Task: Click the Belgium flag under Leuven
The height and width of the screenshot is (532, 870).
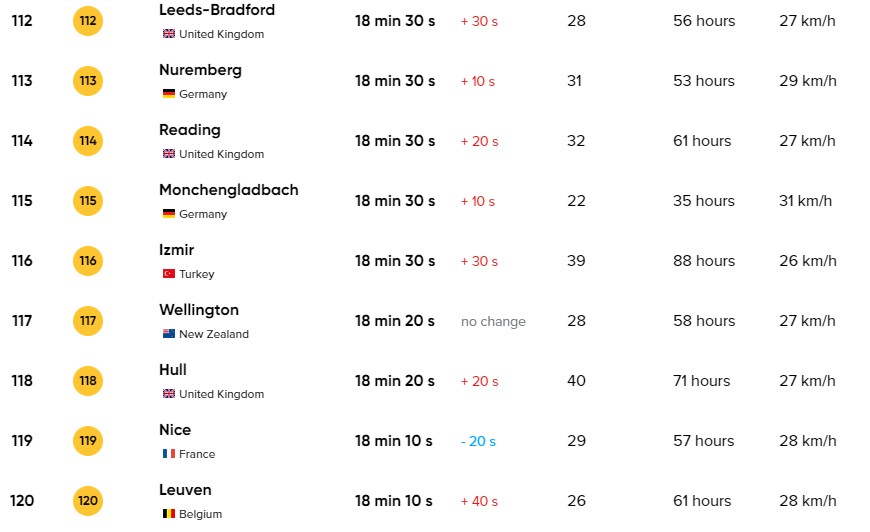Action: point(169,514)
